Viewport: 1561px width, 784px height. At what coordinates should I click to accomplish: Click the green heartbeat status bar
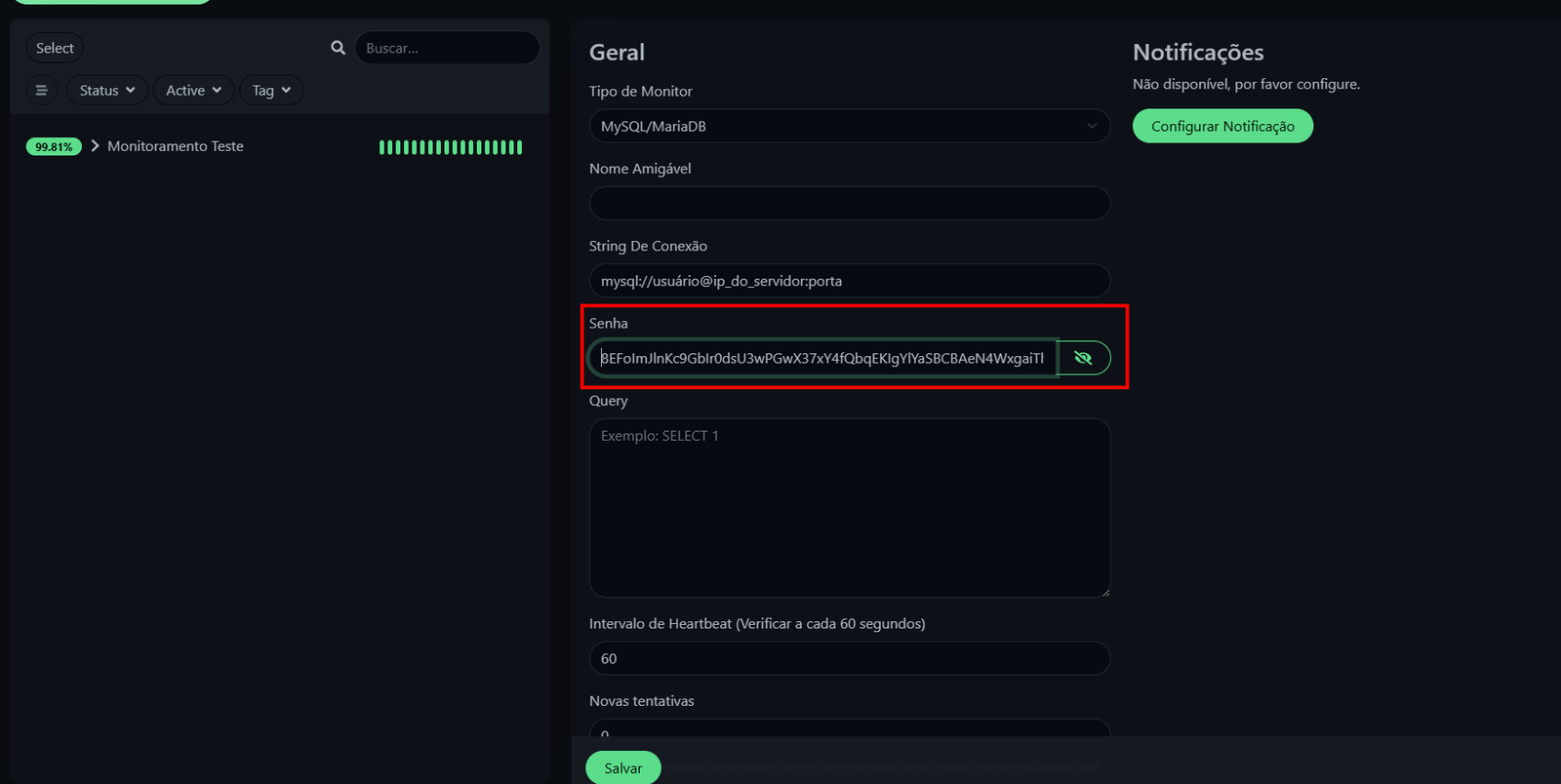point(451,147)
